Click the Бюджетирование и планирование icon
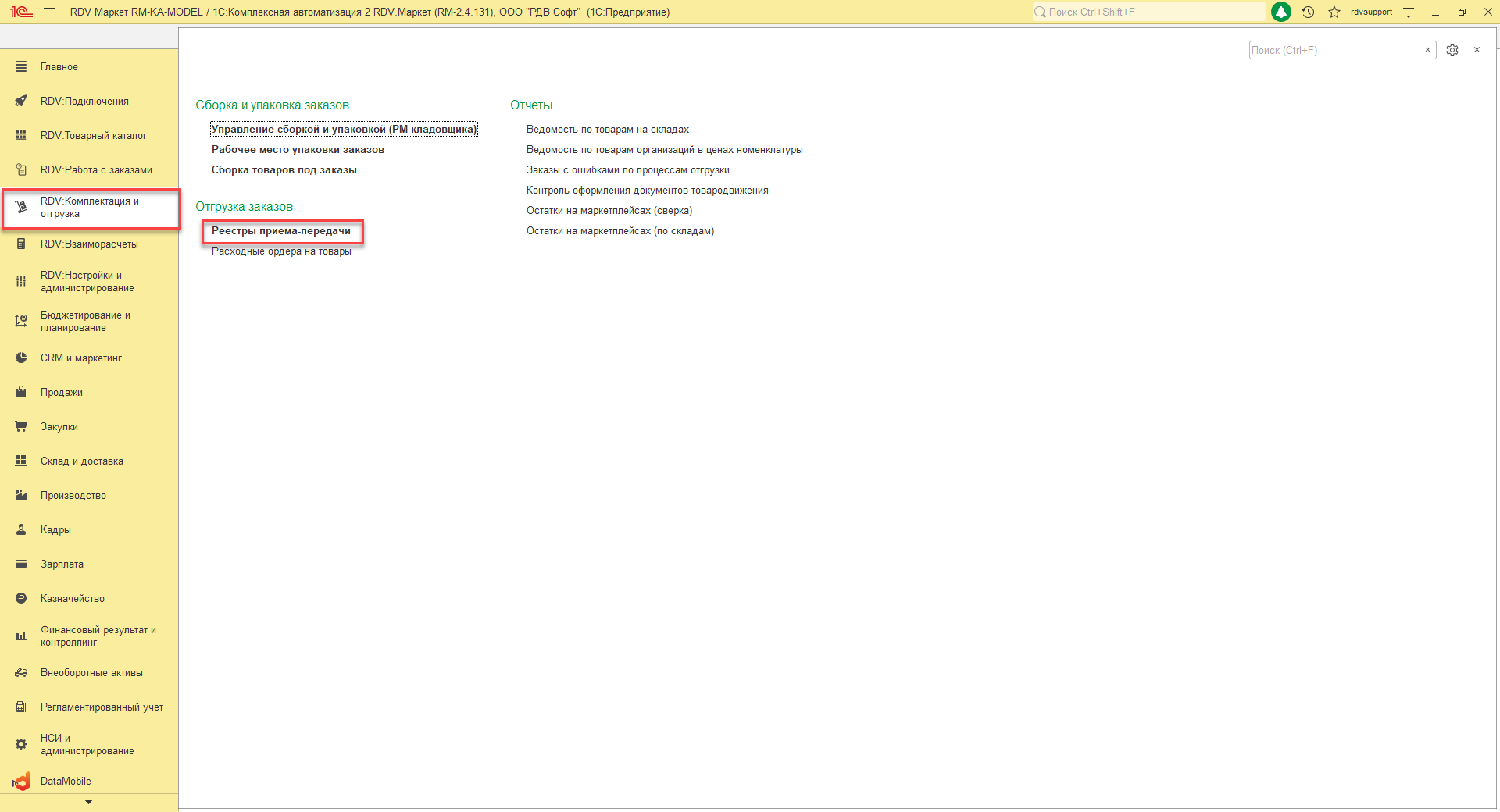 point(21,322)
